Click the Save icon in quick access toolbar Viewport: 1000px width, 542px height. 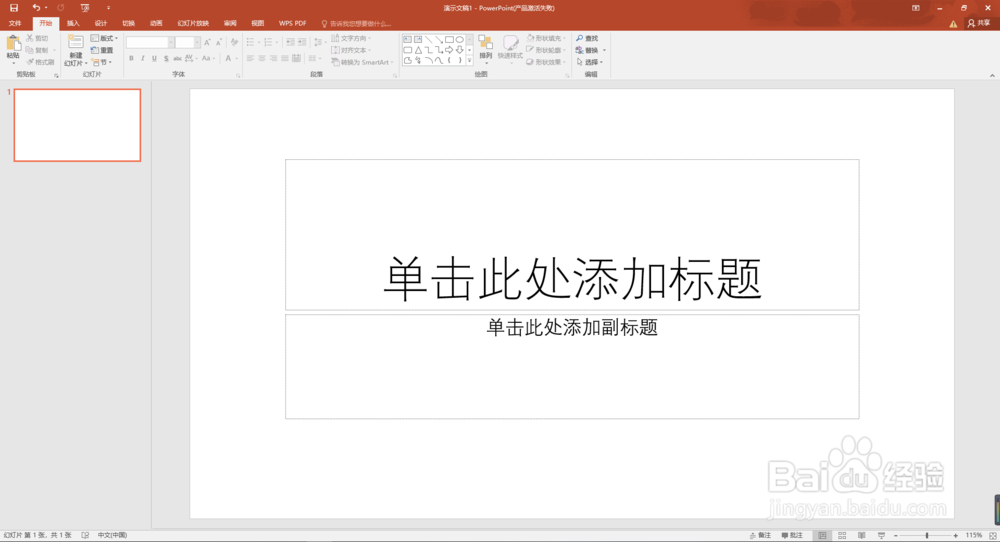point(14,8)
